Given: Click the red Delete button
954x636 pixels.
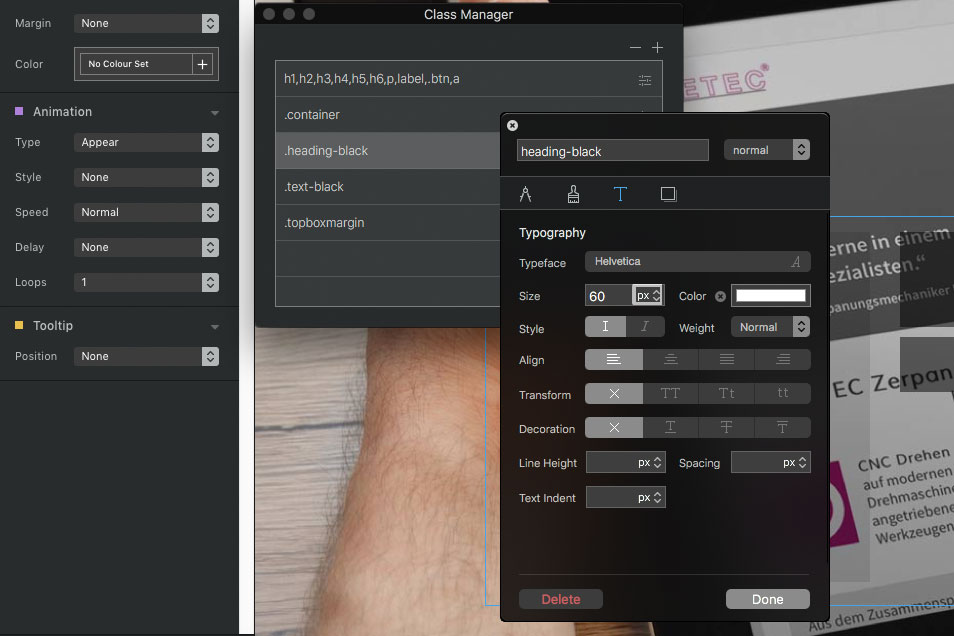Looking at the screenshot, I should [561, 599].
